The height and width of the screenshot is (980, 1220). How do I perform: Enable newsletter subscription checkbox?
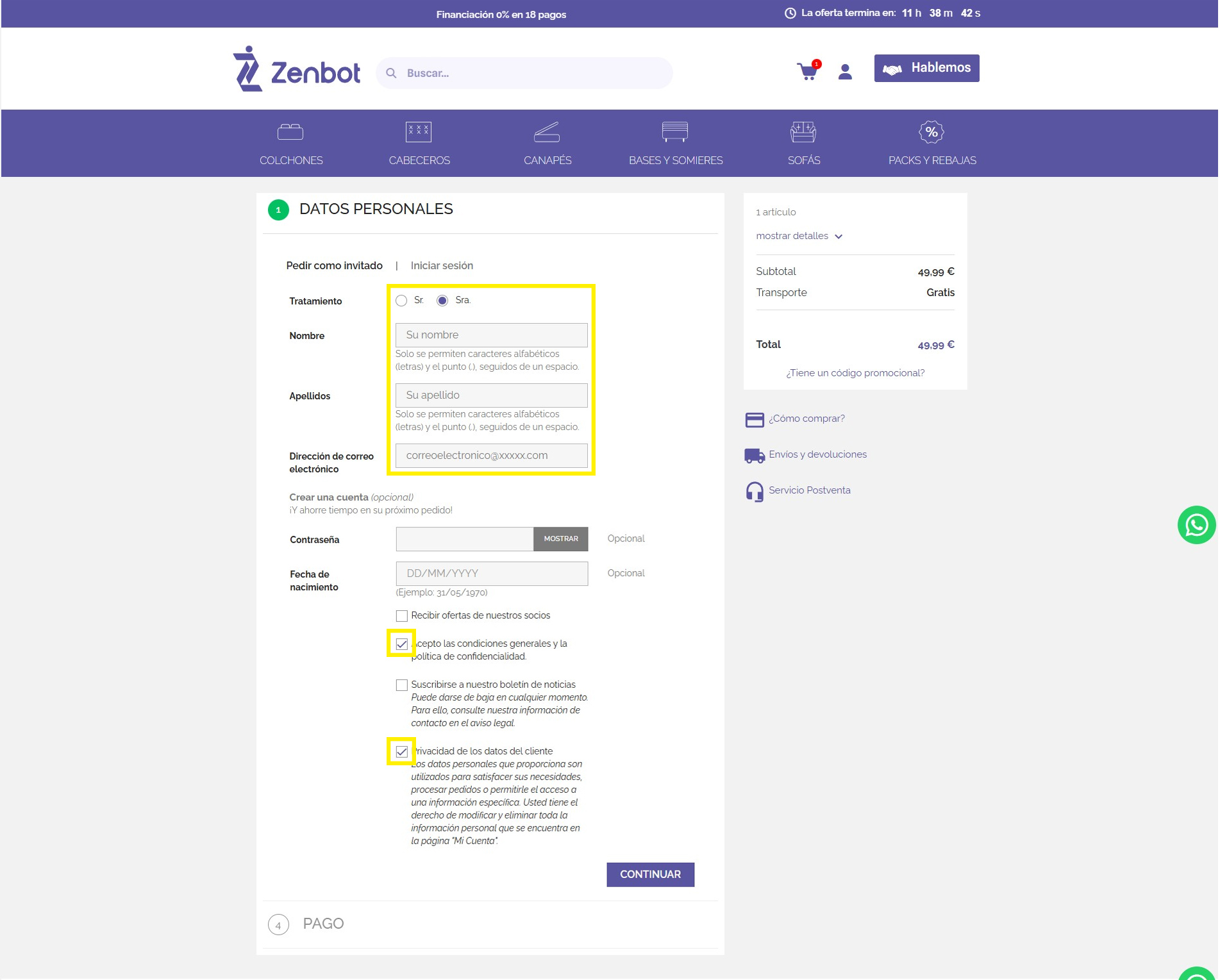click(x=402, y=685)
